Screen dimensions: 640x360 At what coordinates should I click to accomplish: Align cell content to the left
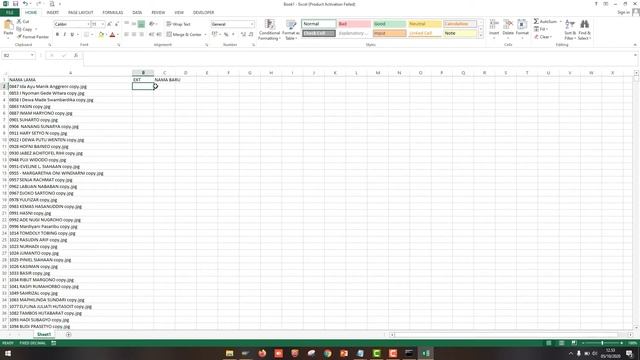127,35
